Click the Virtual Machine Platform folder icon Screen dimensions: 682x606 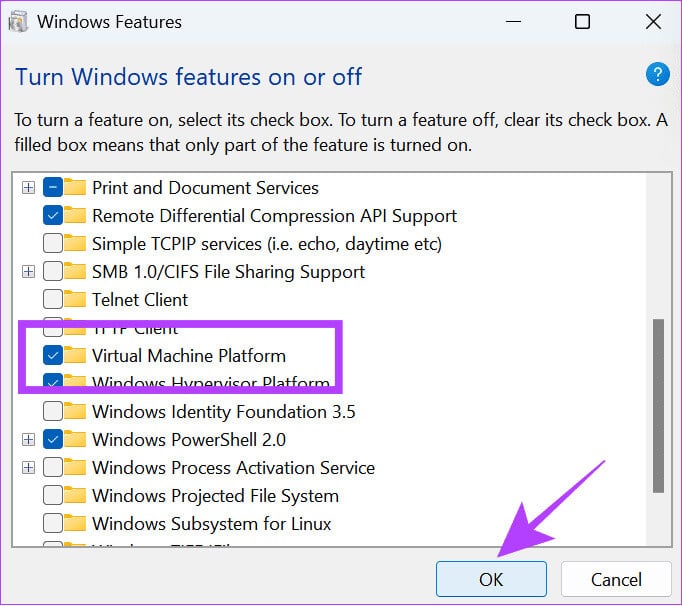[x=75, y=355]
